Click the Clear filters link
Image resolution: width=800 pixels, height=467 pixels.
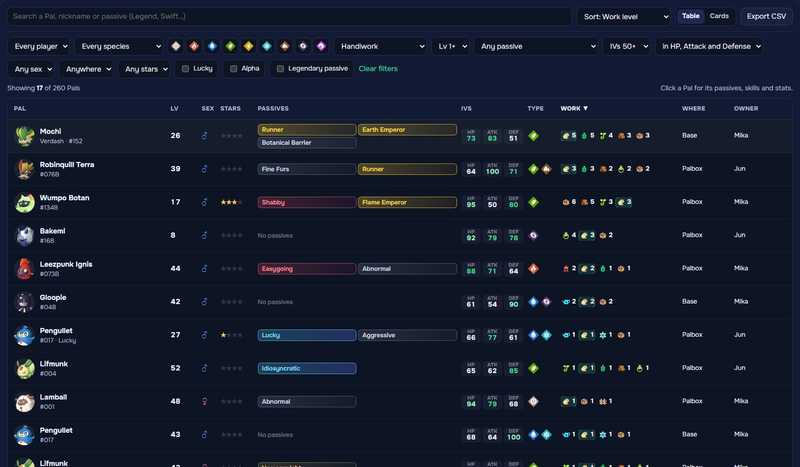[378, 68]
